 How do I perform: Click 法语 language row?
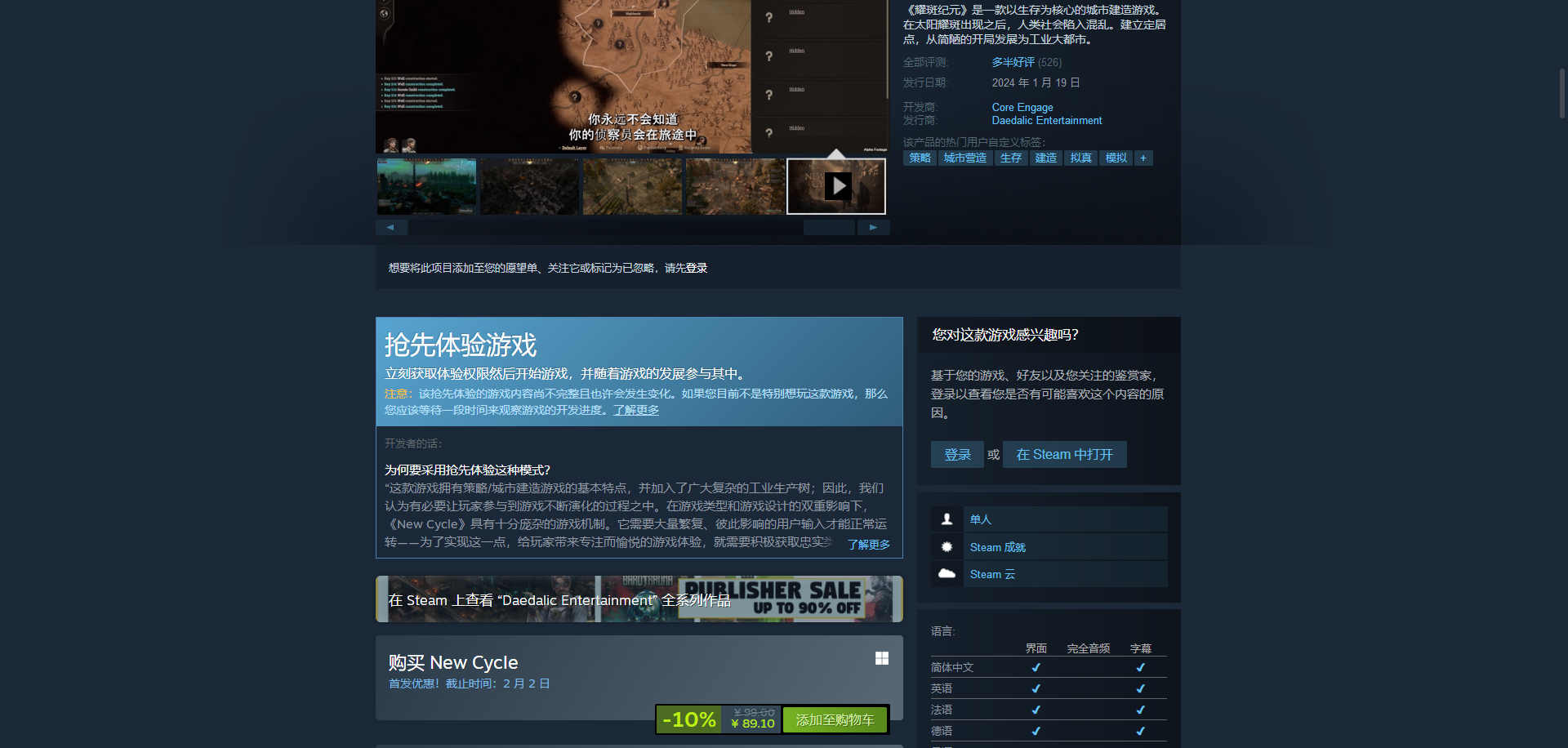1049,710
